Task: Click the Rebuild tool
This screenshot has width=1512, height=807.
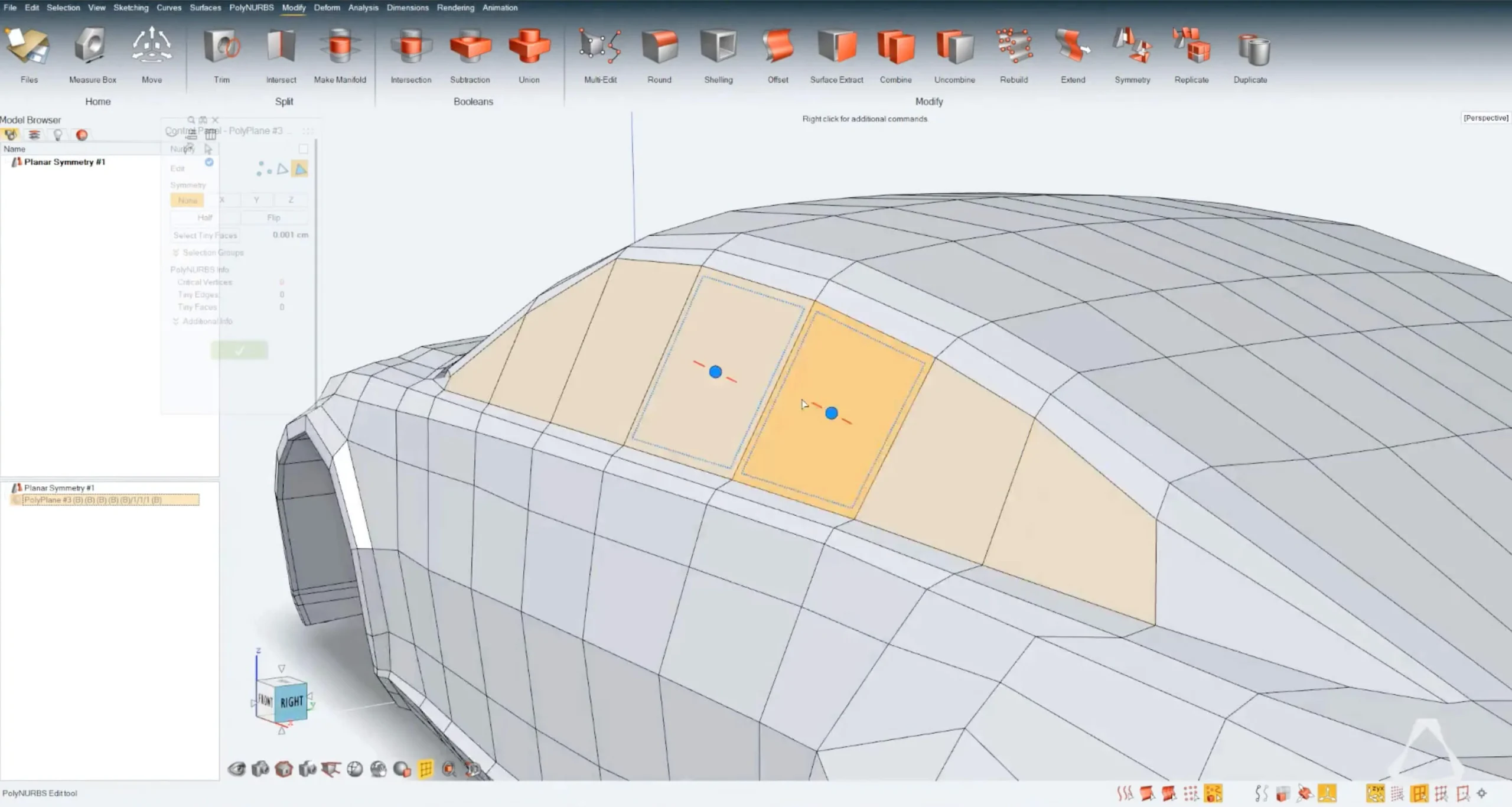Action: [x=1014, y=48]
